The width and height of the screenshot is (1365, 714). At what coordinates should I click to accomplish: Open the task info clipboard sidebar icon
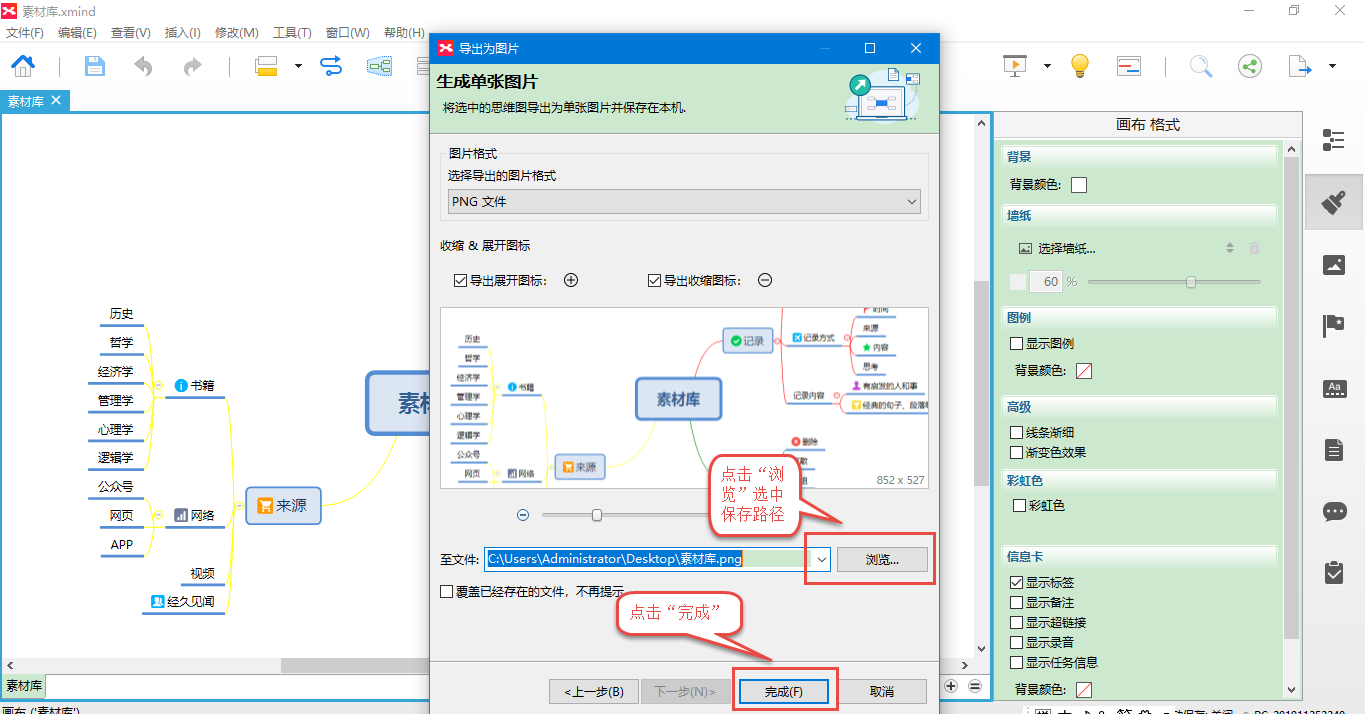(x=1333, y=572)
